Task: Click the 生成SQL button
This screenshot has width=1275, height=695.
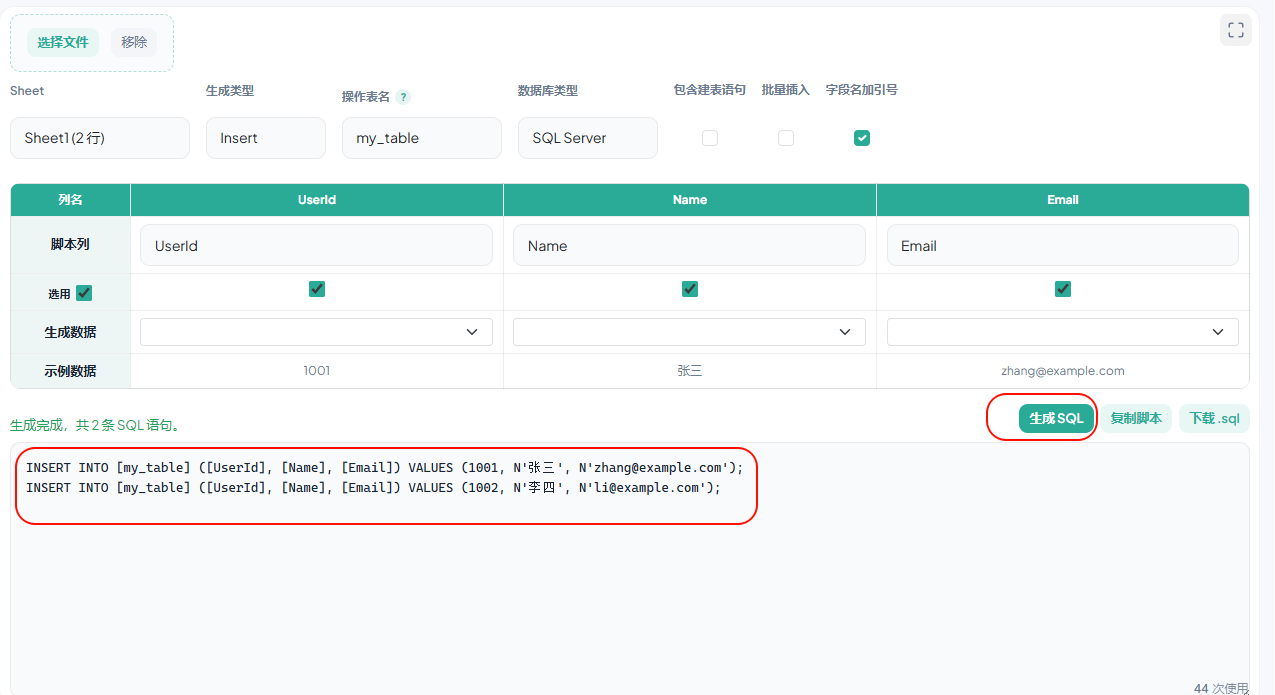Action: coord(1056,419)
